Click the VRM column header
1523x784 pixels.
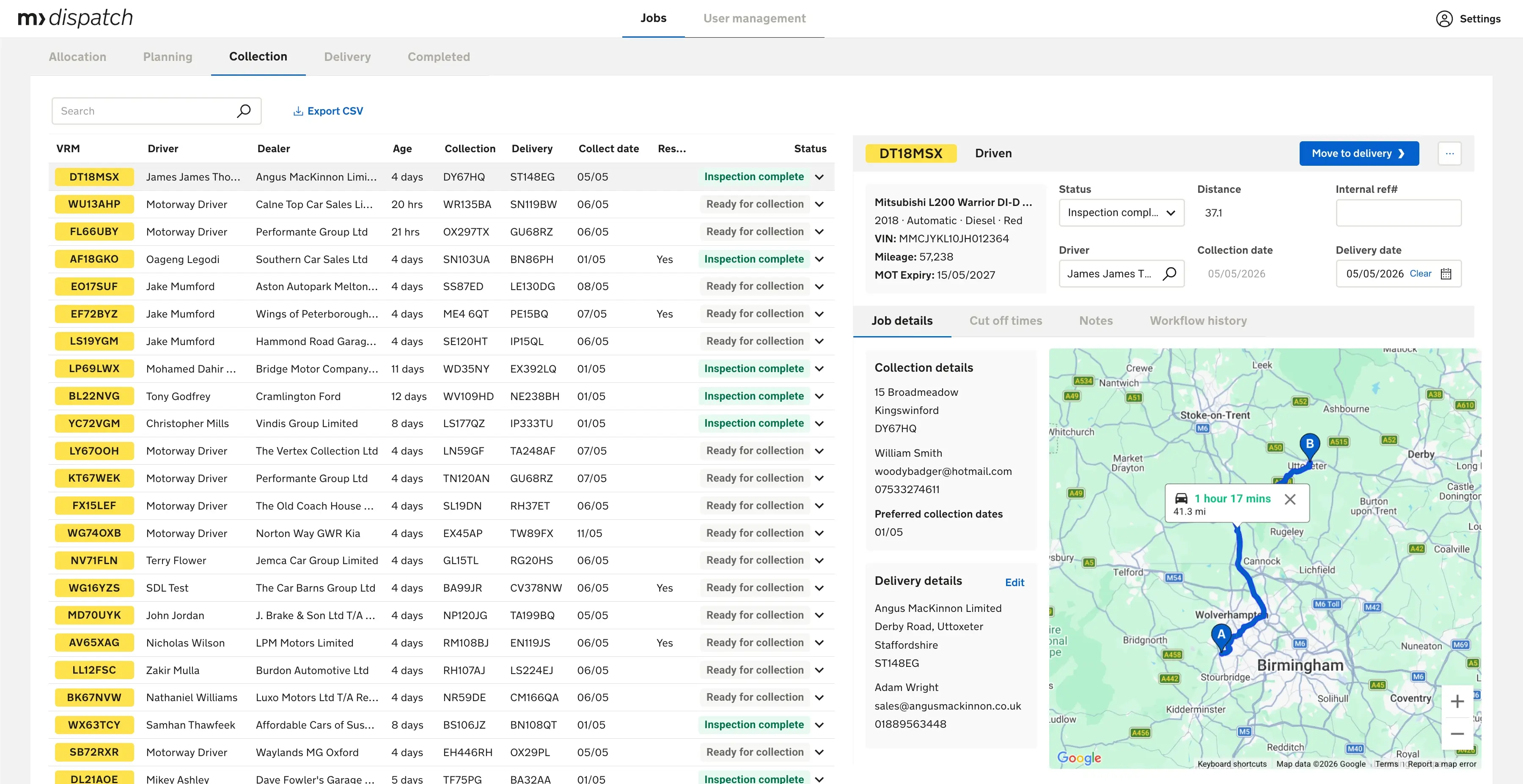(68, 149)
